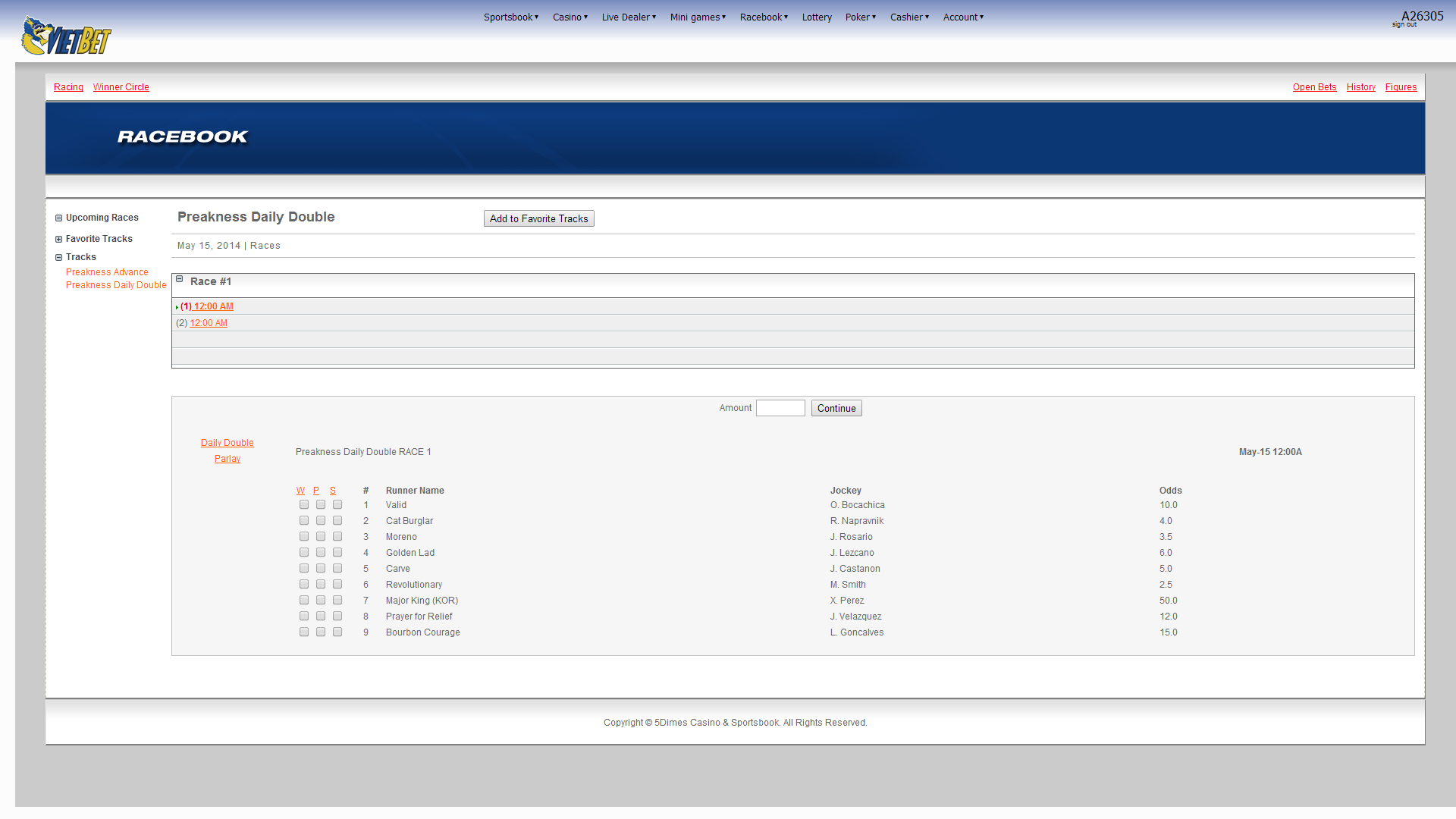Open the Cashier dropdown menu
Viewport: 1456px width, 819px height.
pos(909,17)
